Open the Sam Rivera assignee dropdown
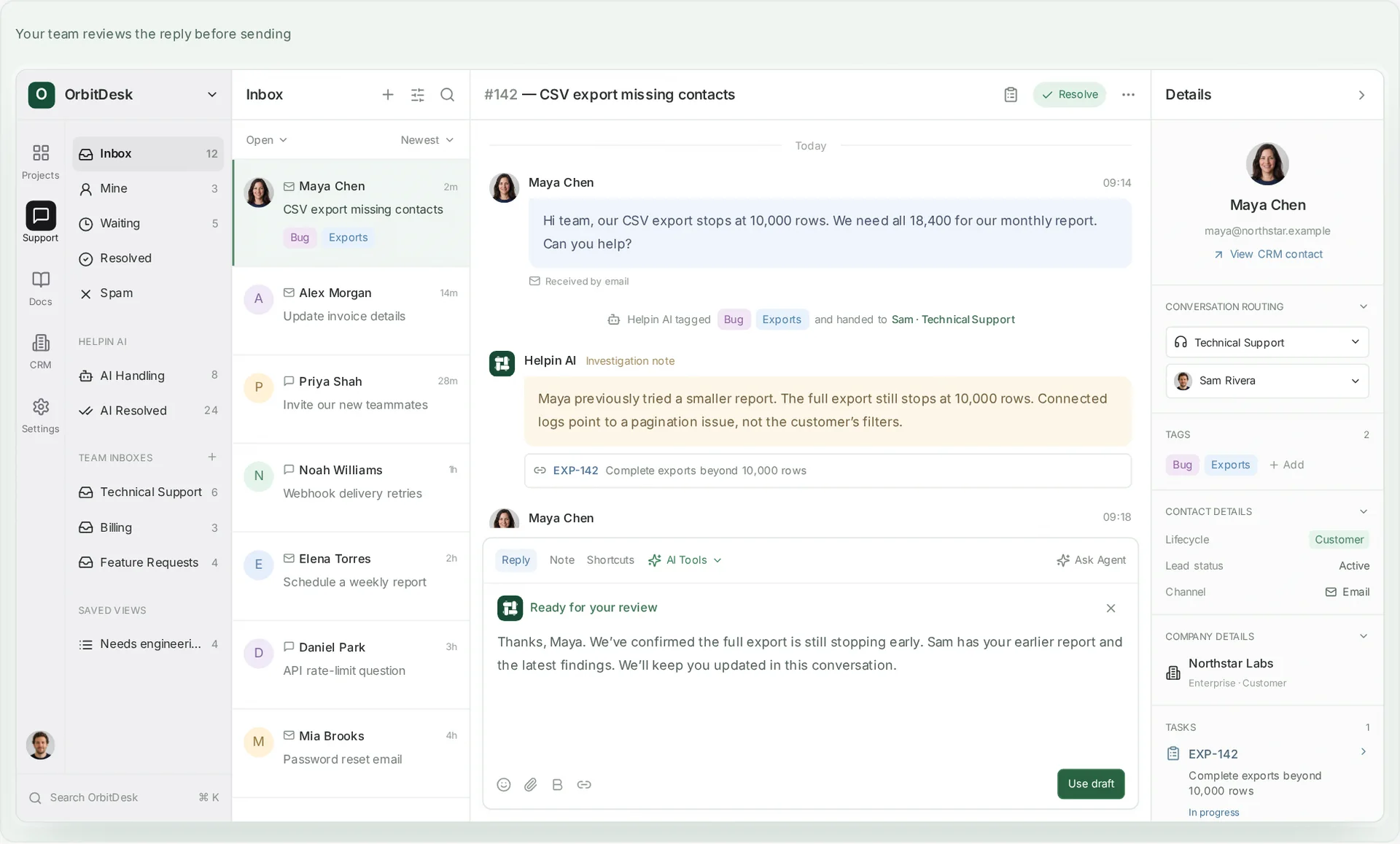The height and width of the screenshot is (844, 1400). (1267, 381)
